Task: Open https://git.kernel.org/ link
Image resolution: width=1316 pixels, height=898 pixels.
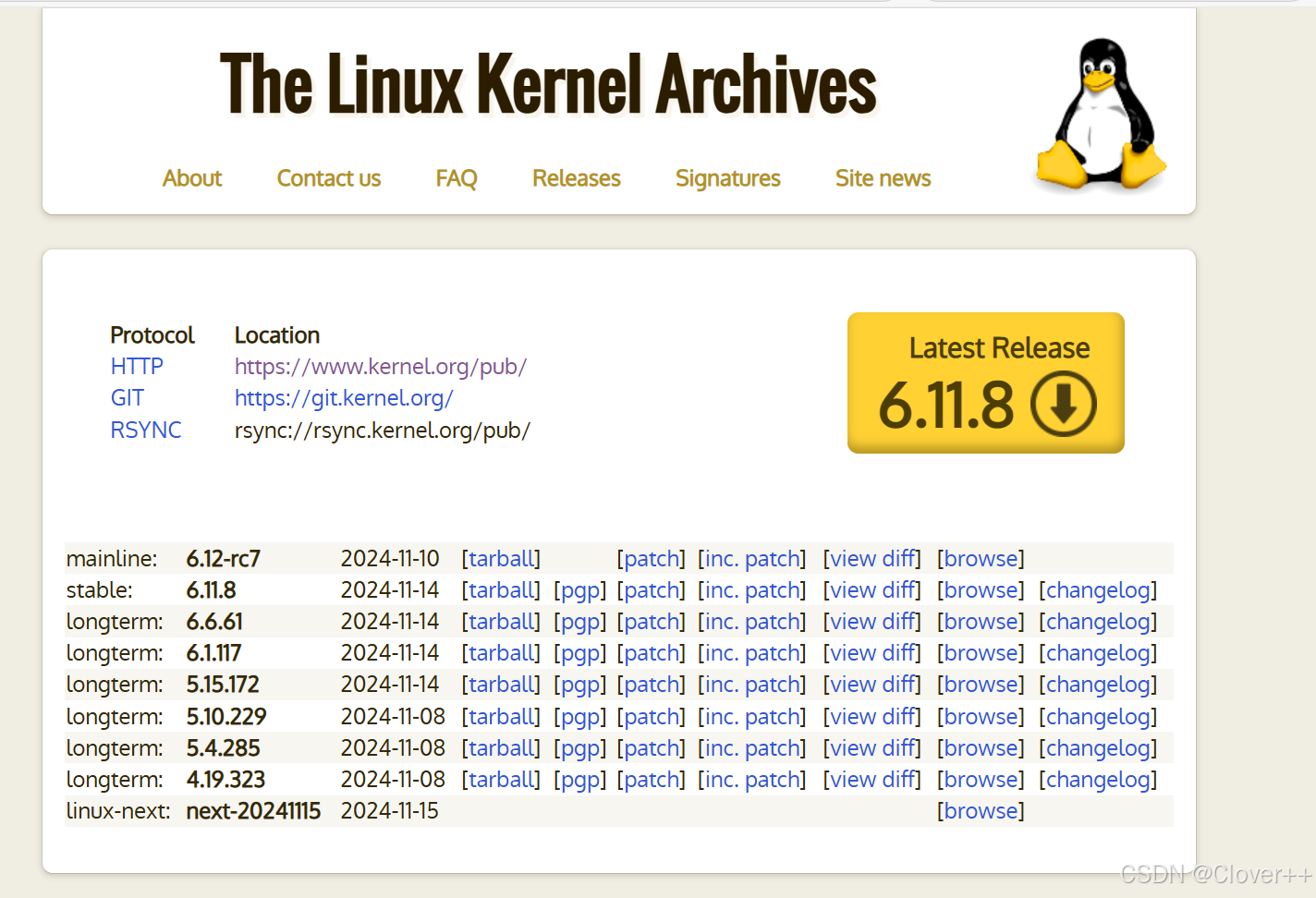Action: [x=344, y=398]
